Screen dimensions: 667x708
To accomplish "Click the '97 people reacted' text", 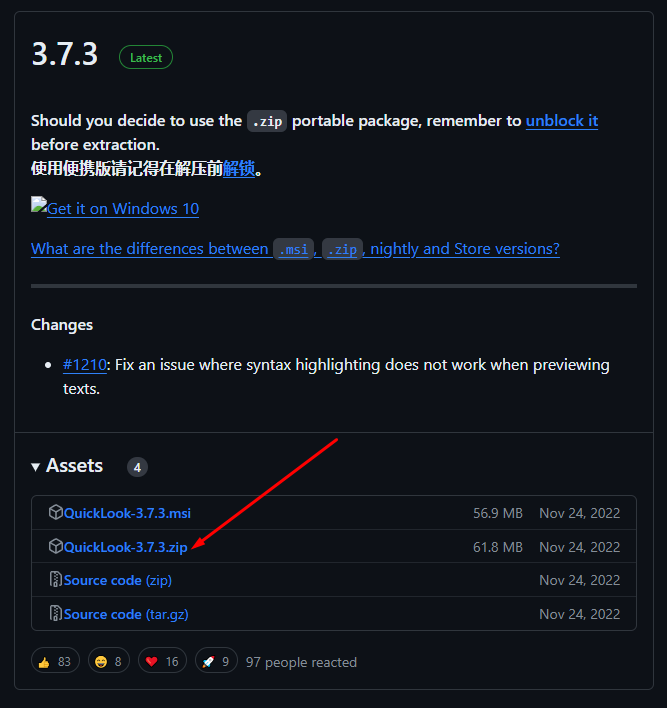I will click(x=301, y=662).
